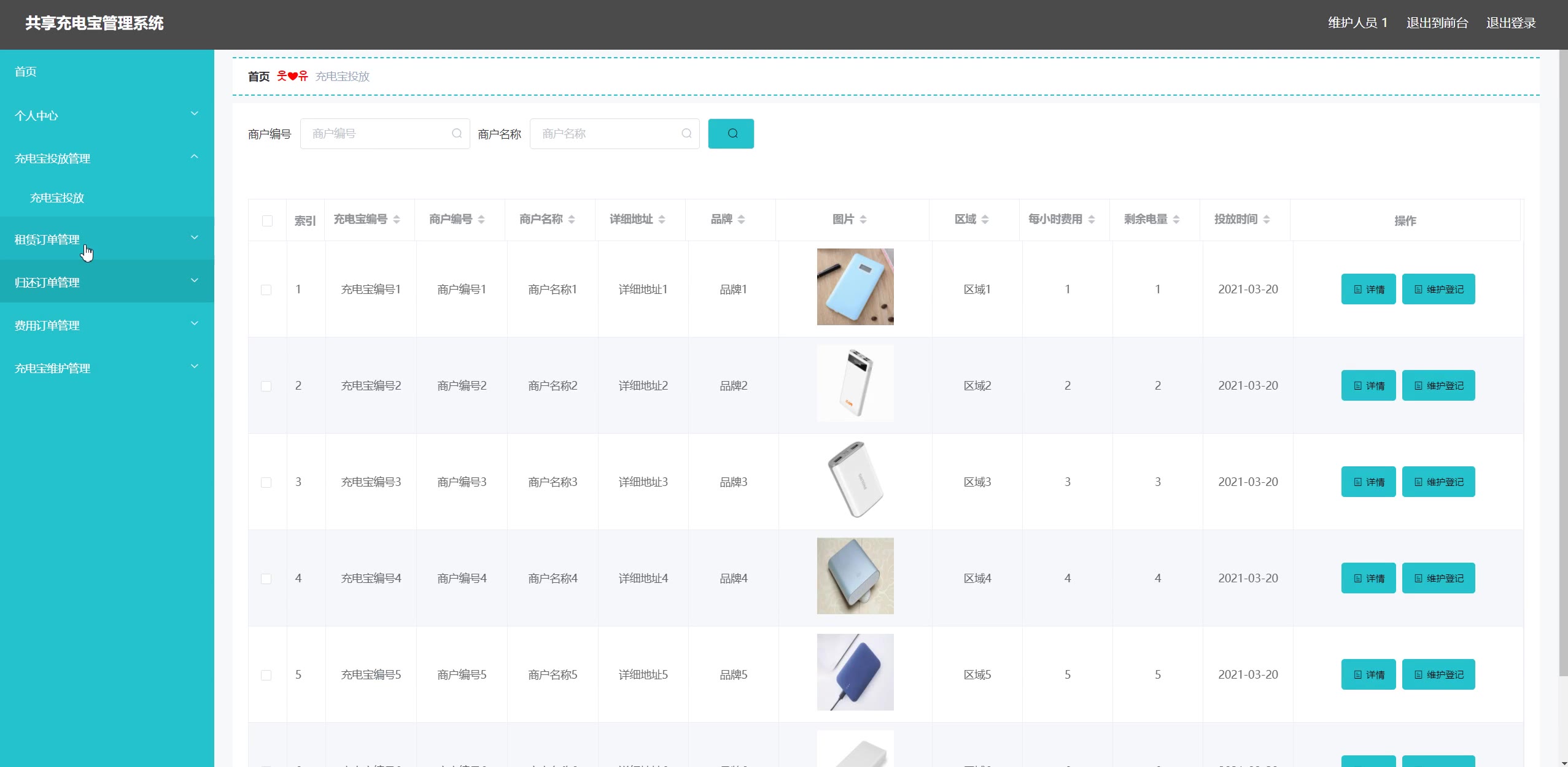Click the 商户名称1 table cell
Viewport: 1568px width, 767px height.
[x=553, y=289]
